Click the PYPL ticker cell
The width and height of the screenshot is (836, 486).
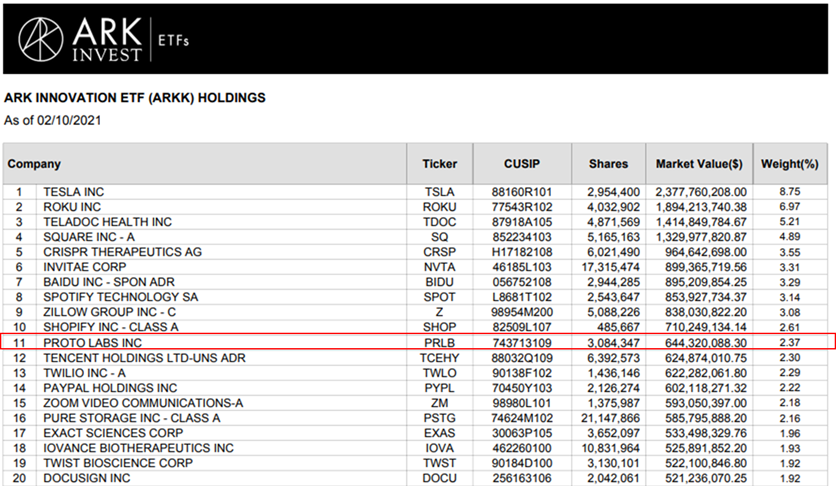(440, 388)
